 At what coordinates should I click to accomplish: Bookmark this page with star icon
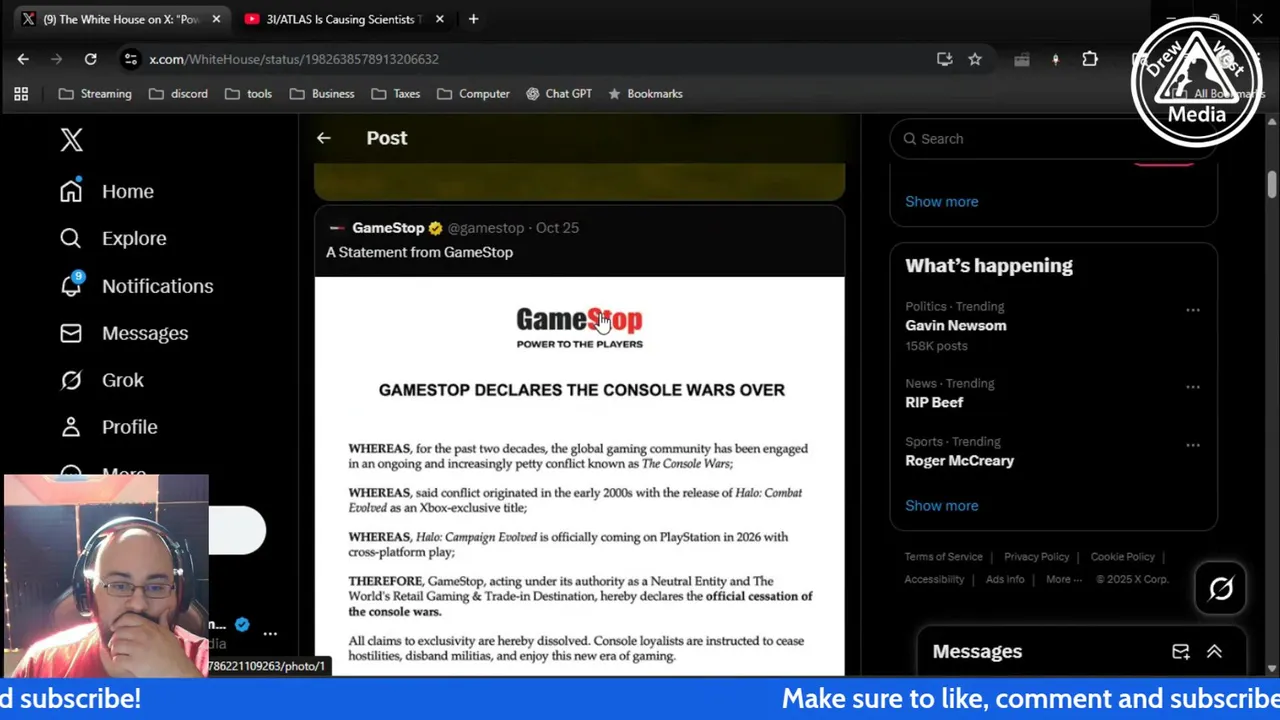tap(974, 59)
